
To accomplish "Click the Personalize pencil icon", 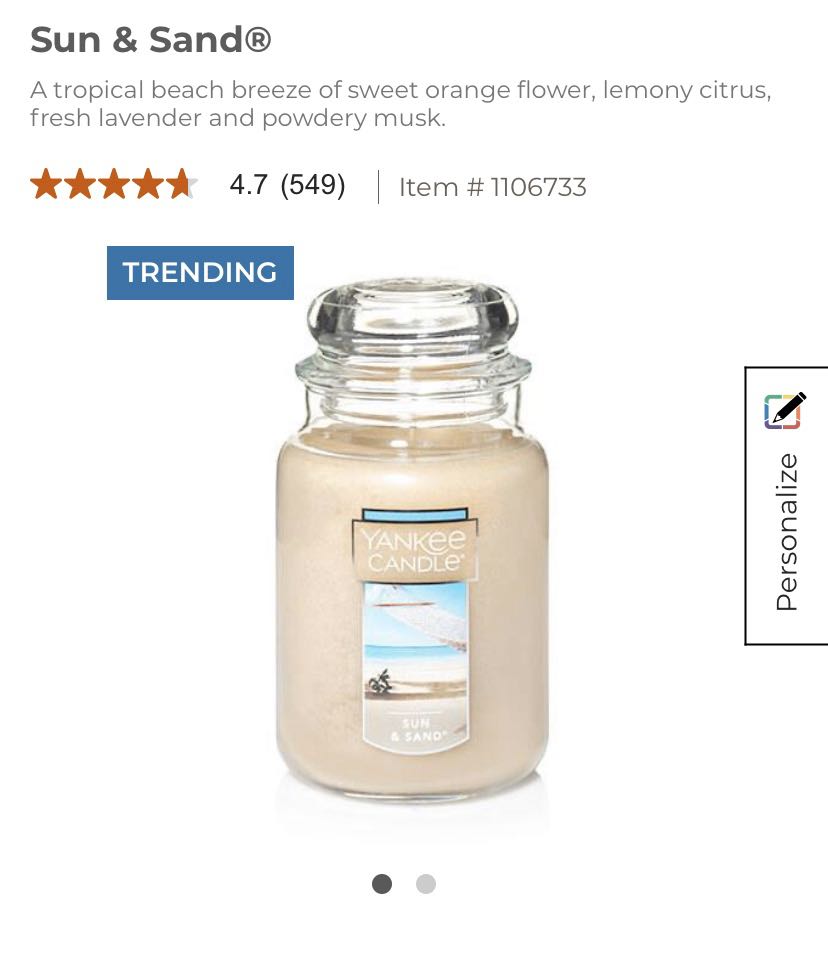I will pyautogui.click(x=784, y=410).
